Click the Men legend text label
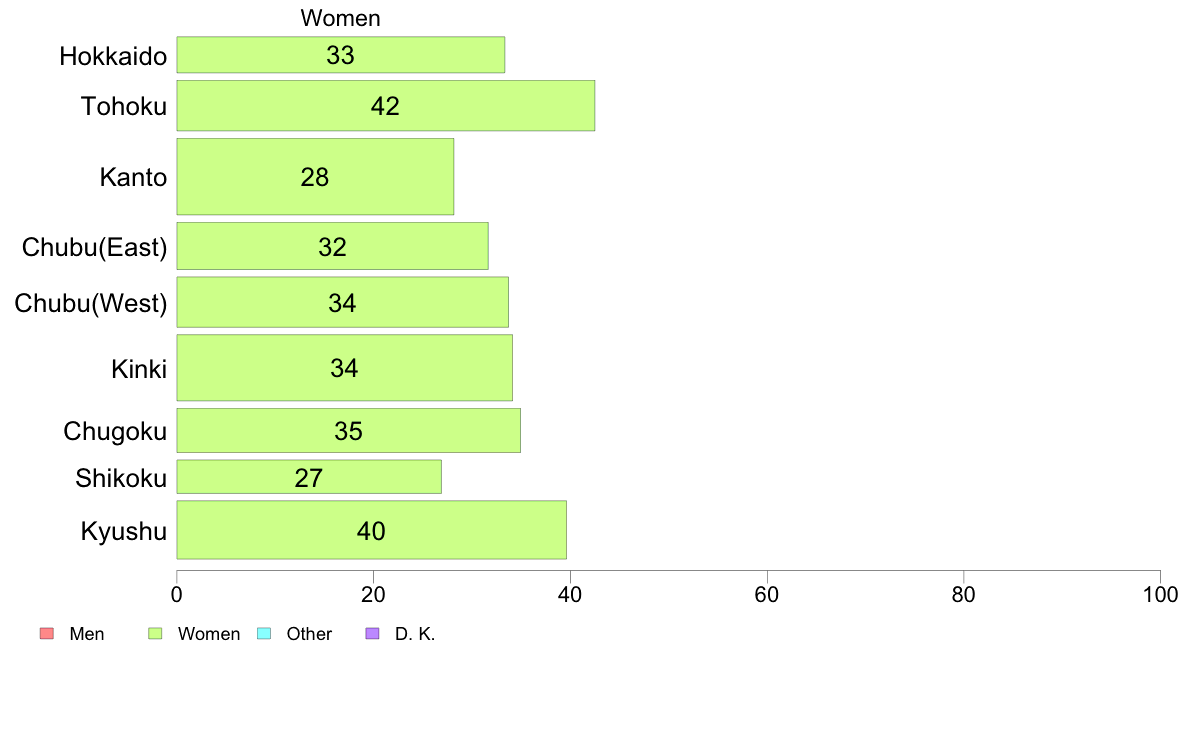 click(x=86, y=634)
